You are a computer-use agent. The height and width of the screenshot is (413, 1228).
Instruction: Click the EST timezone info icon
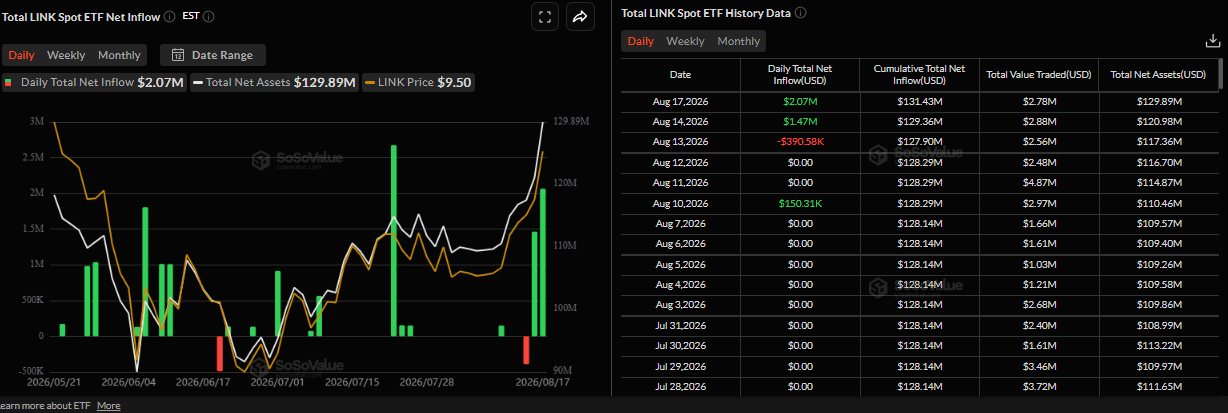pyautogui.click(x=208, y=17)
